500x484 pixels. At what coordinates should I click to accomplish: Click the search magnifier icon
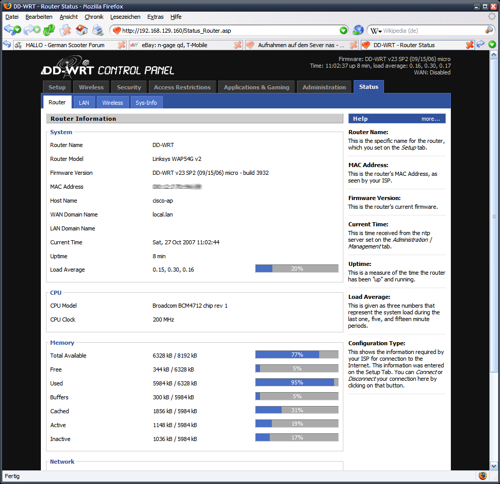(x=489, y=31)
